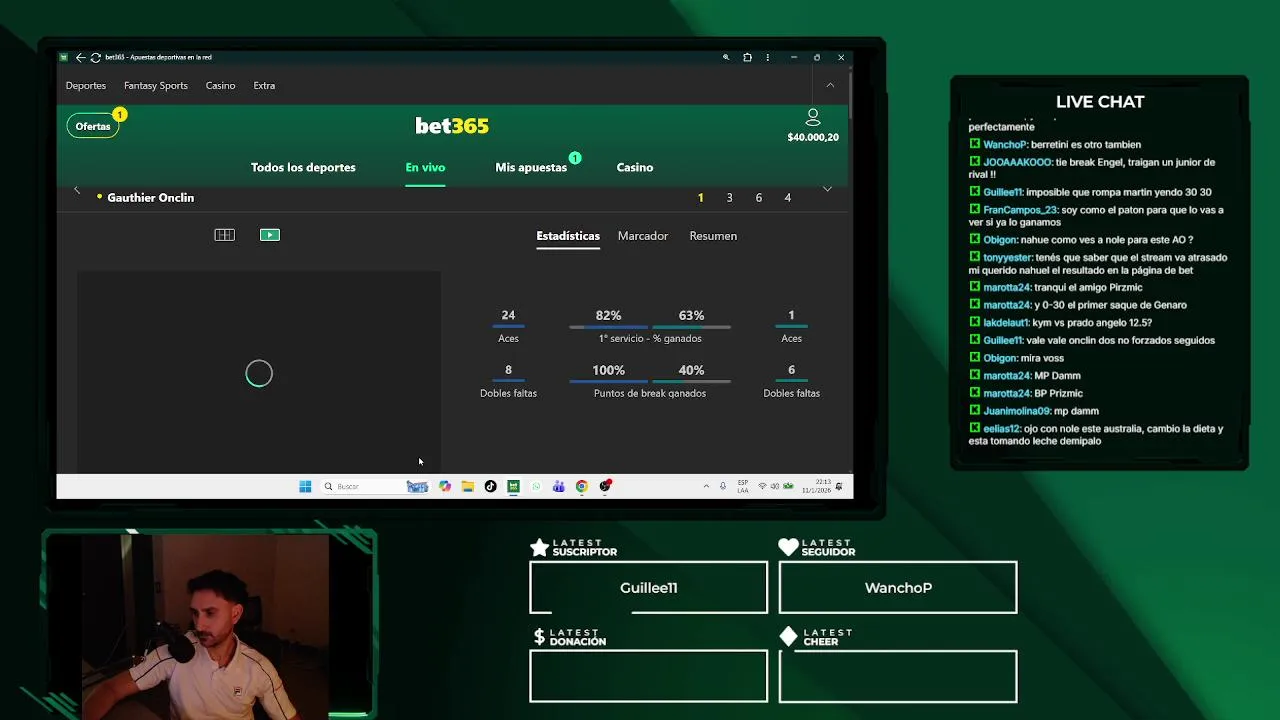Image resolution: width=1280 pixels, height=720 pixels.
Task: Go back with the title bar arrow
Action: point(80,57)
